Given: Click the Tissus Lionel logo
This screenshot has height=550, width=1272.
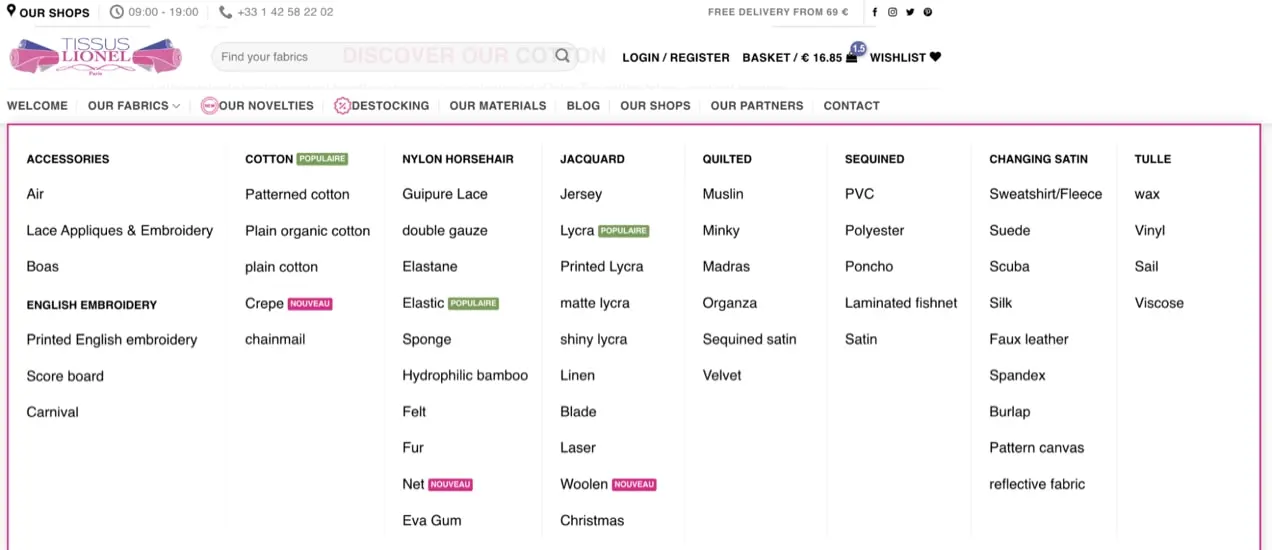Looking at the screenshot, I should [x=96, y=56].
